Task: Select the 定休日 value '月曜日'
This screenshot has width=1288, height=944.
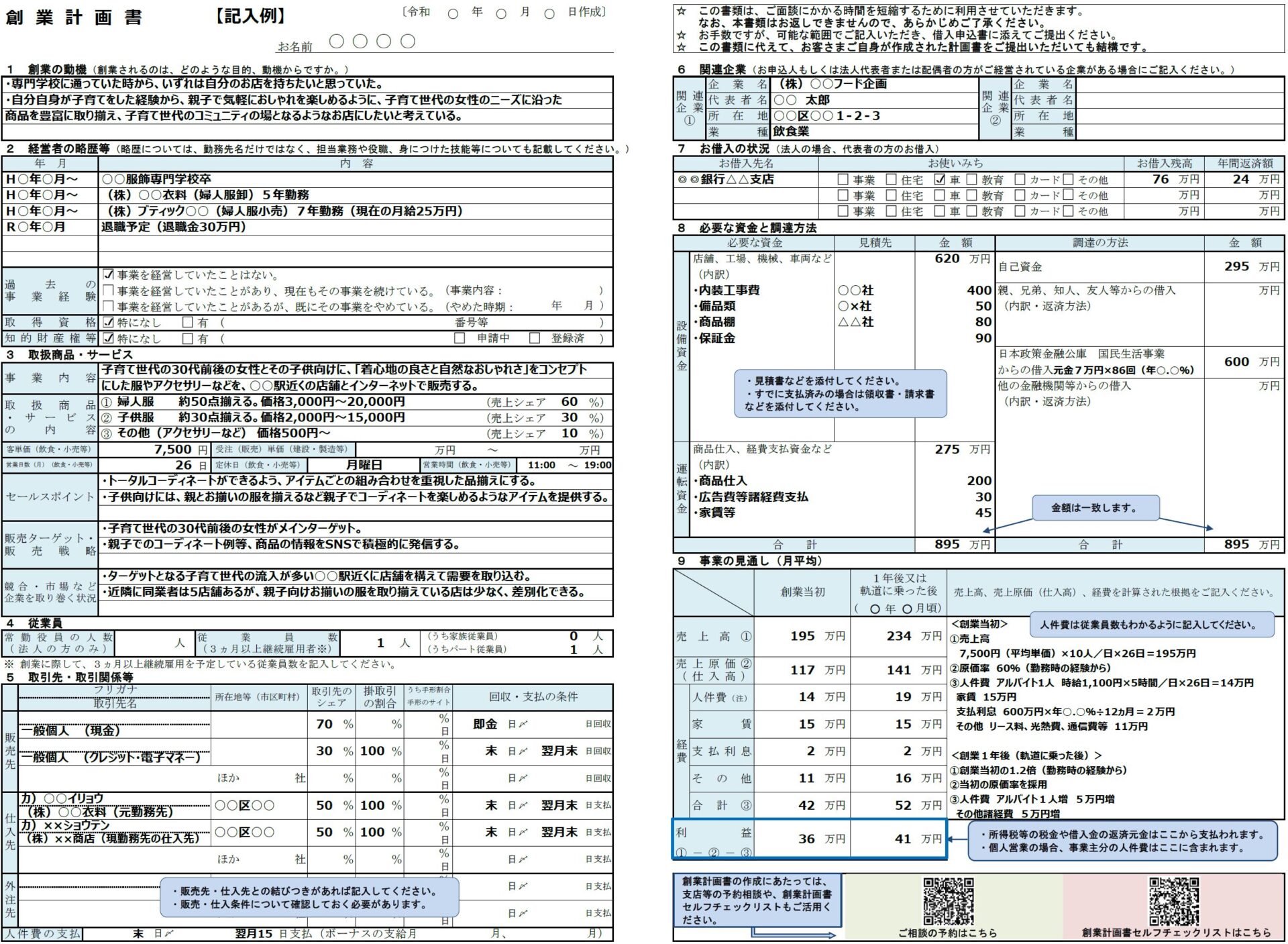Action: click(x=364, y=465)
